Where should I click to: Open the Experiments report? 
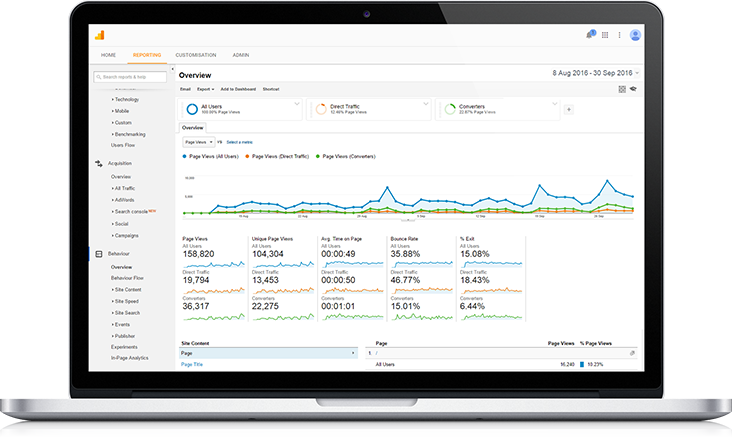[x=124, y=347]
